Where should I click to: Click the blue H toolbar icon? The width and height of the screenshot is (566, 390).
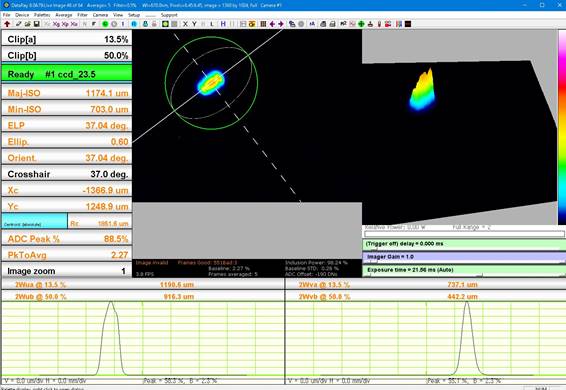point(223,24)
